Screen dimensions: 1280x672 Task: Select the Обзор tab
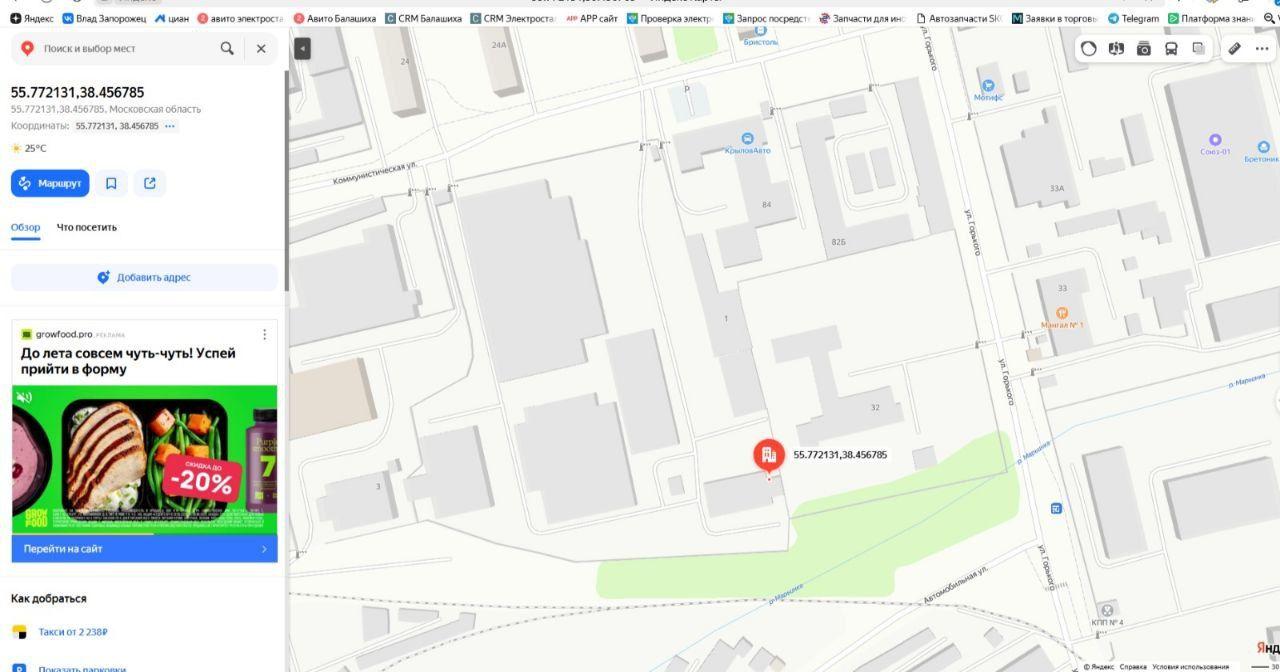pyautogui.click(x=26, y=227)
